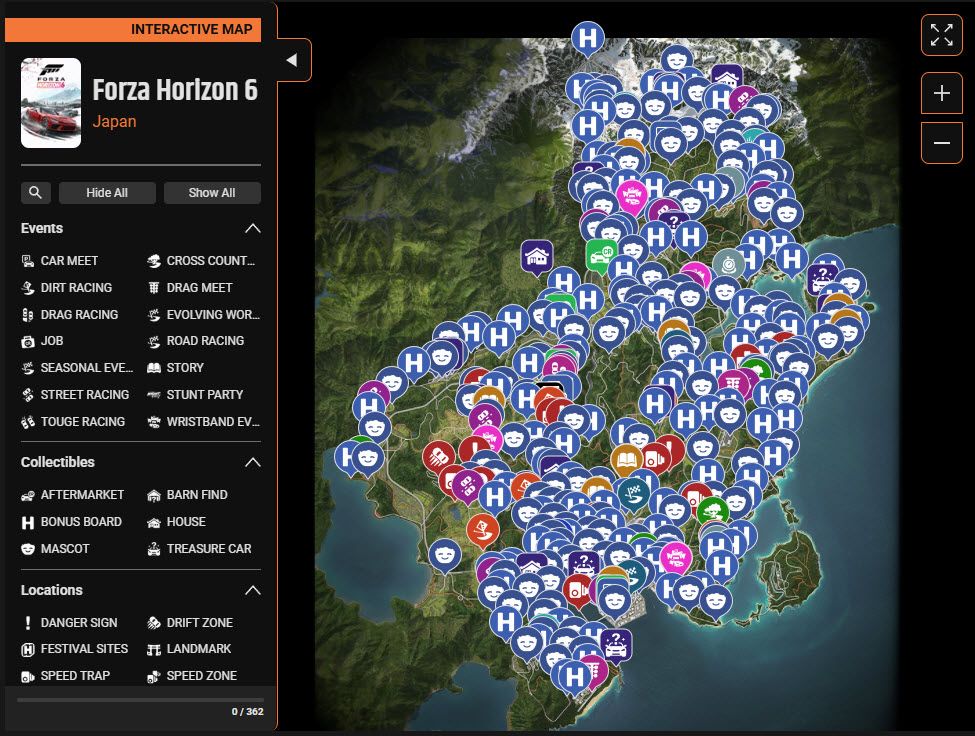Click the Barn Find filter icon
The height and width of the screenshot is (736, 975).
154,495
